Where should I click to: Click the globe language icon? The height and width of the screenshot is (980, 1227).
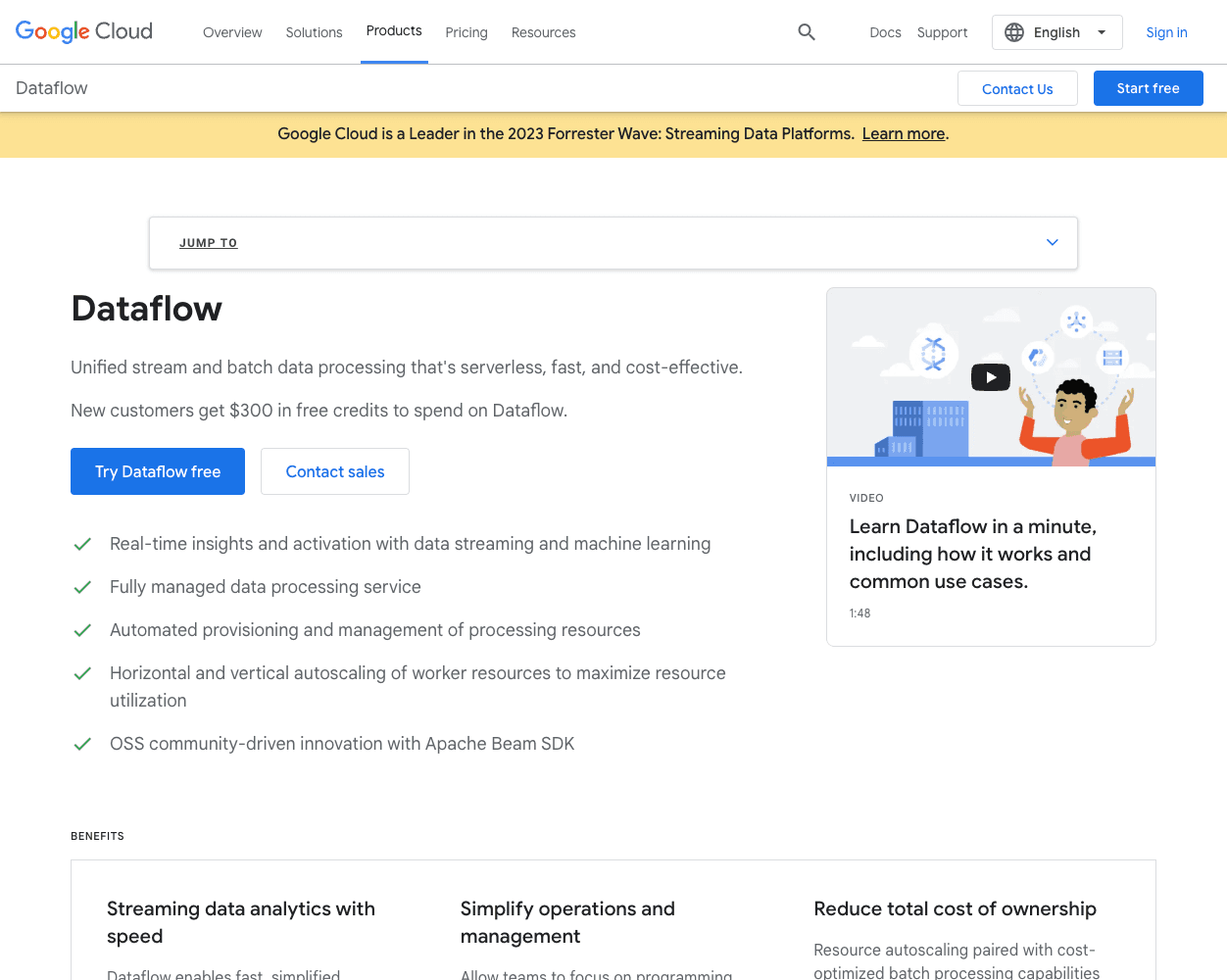pyautogui.click(x=1014, y=32)
